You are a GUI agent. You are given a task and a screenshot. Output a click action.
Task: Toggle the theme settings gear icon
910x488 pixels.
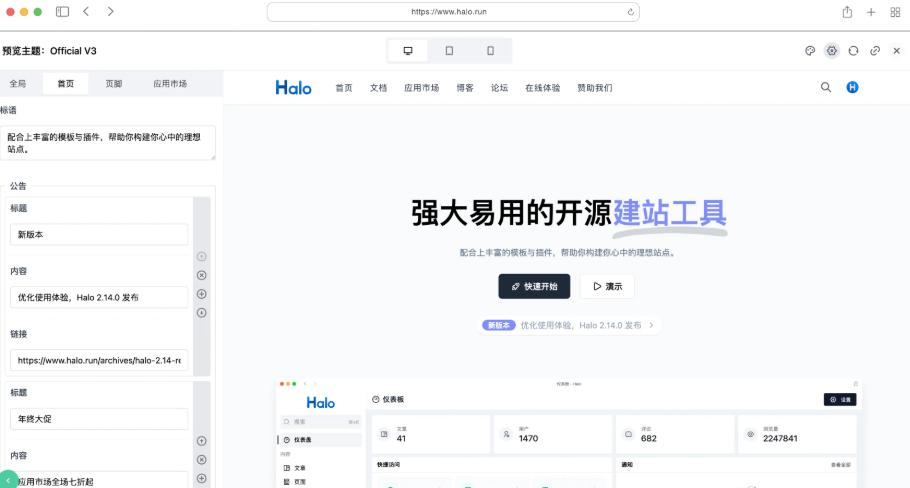[832, 51]
